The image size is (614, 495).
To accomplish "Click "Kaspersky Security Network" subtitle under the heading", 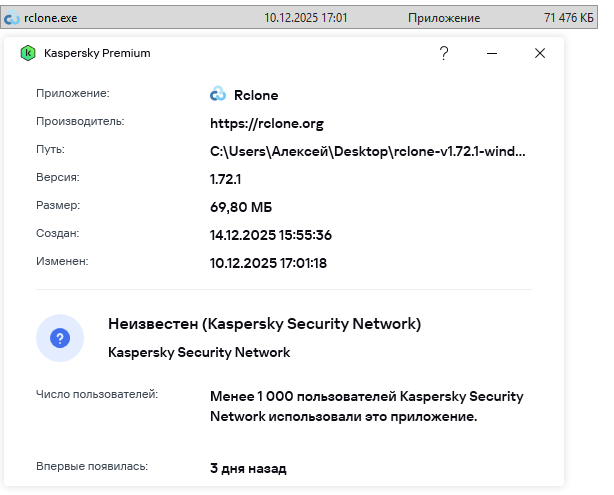I will pyautogui.click(x=199, y=352).
